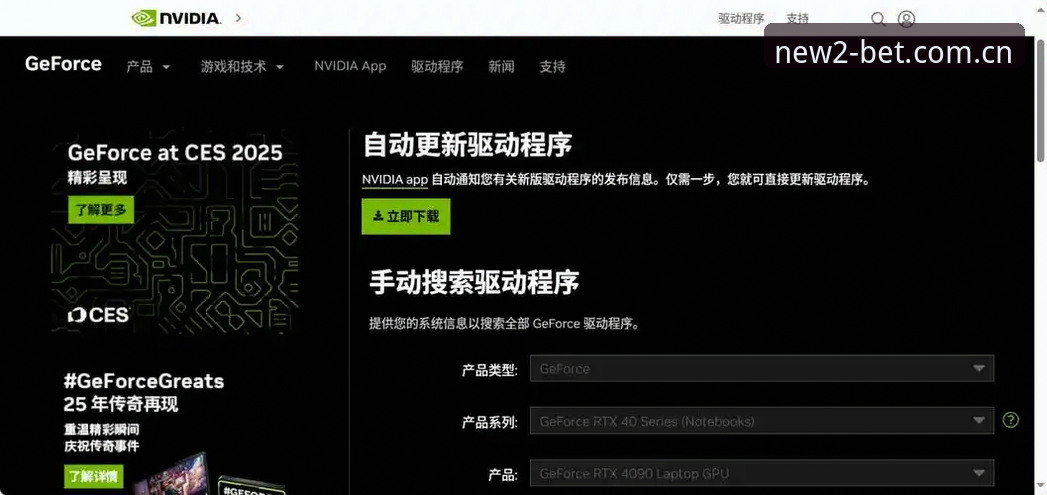The width and height of the screenshot is (1047, 495).
Task: Click the 了解更多 button on CES banner
Action: click(x=101, y=210)
